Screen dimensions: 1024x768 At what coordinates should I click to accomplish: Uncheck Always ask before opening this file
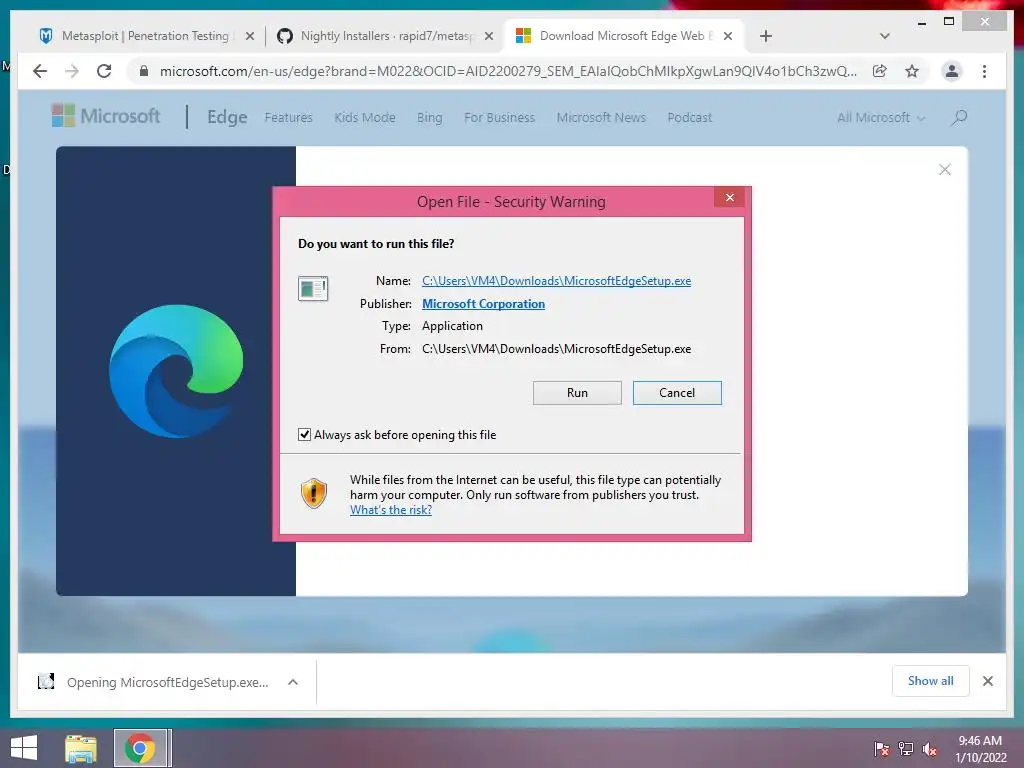point(304,435)
